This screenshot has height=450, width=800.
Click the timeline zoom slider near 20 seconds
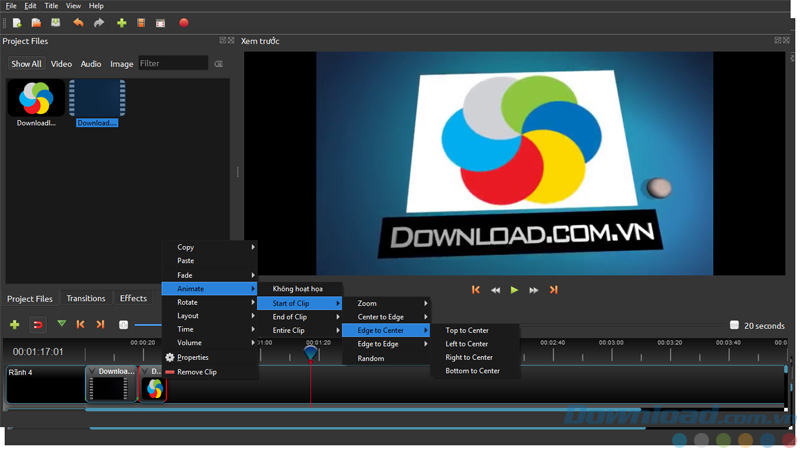click(x=734, y=325)
